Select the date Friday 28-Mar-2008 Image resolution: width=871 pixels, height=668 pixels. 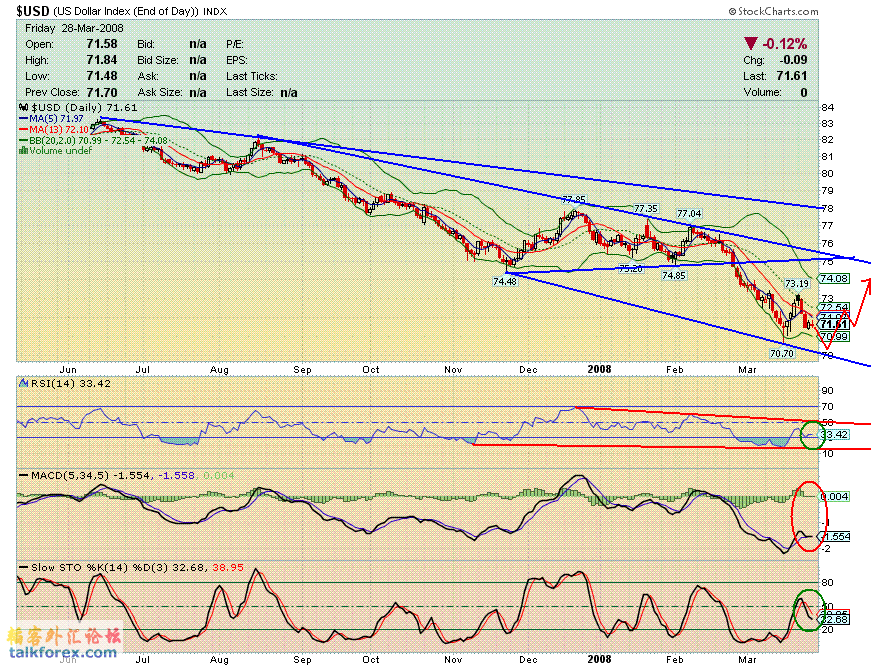pos(74,28)
